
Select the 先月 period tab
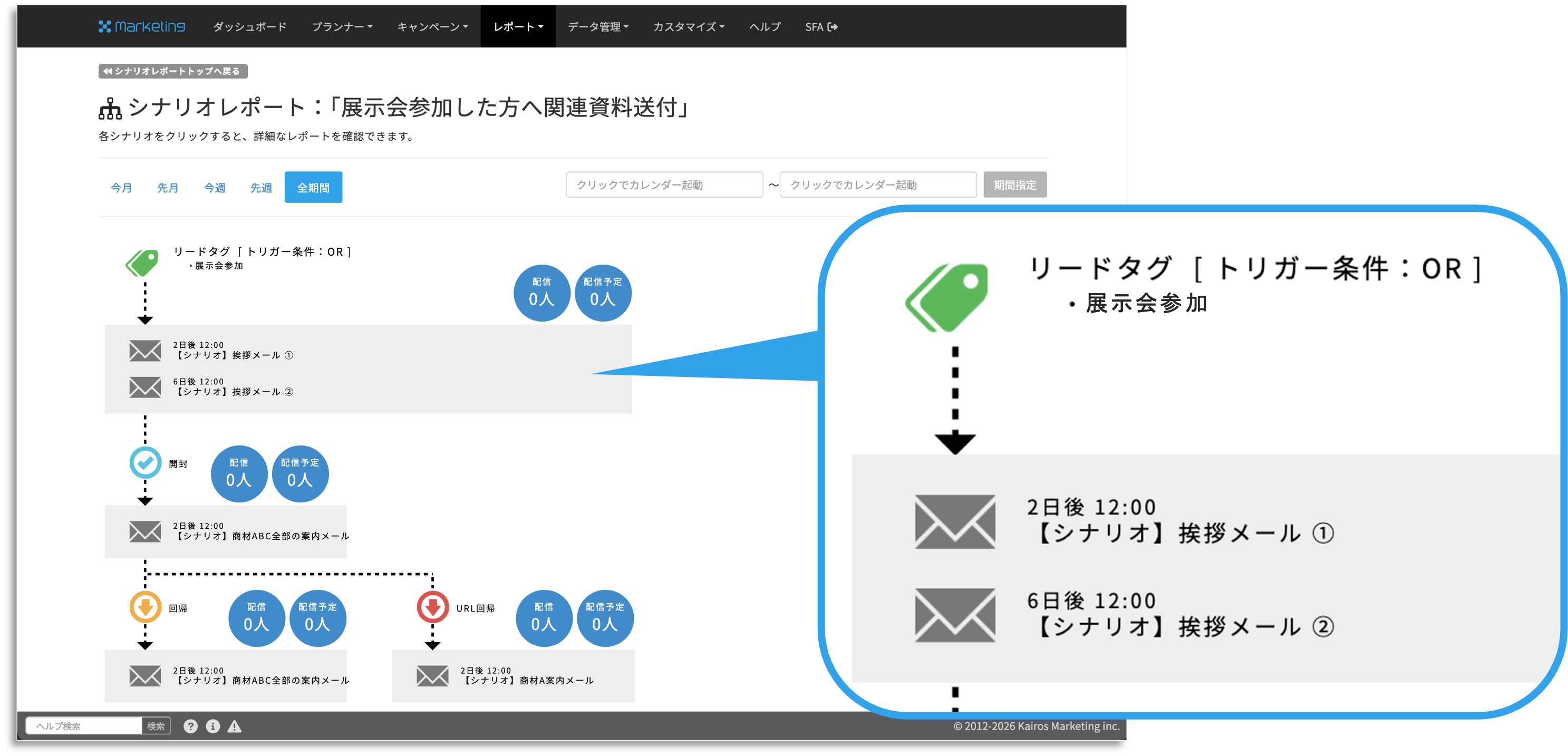click(167, 188)
